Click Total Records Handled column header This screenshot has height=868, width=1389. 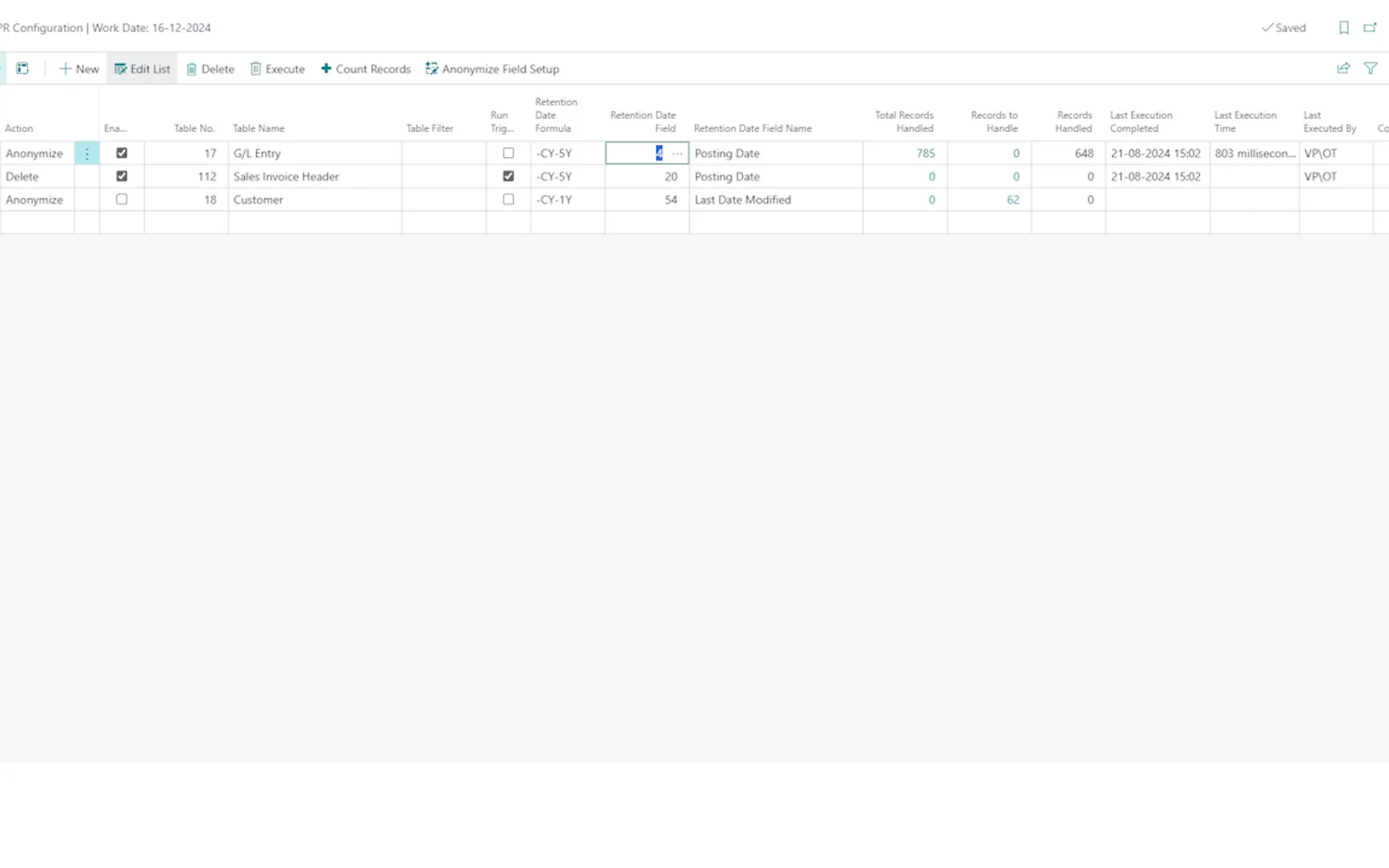905,122
